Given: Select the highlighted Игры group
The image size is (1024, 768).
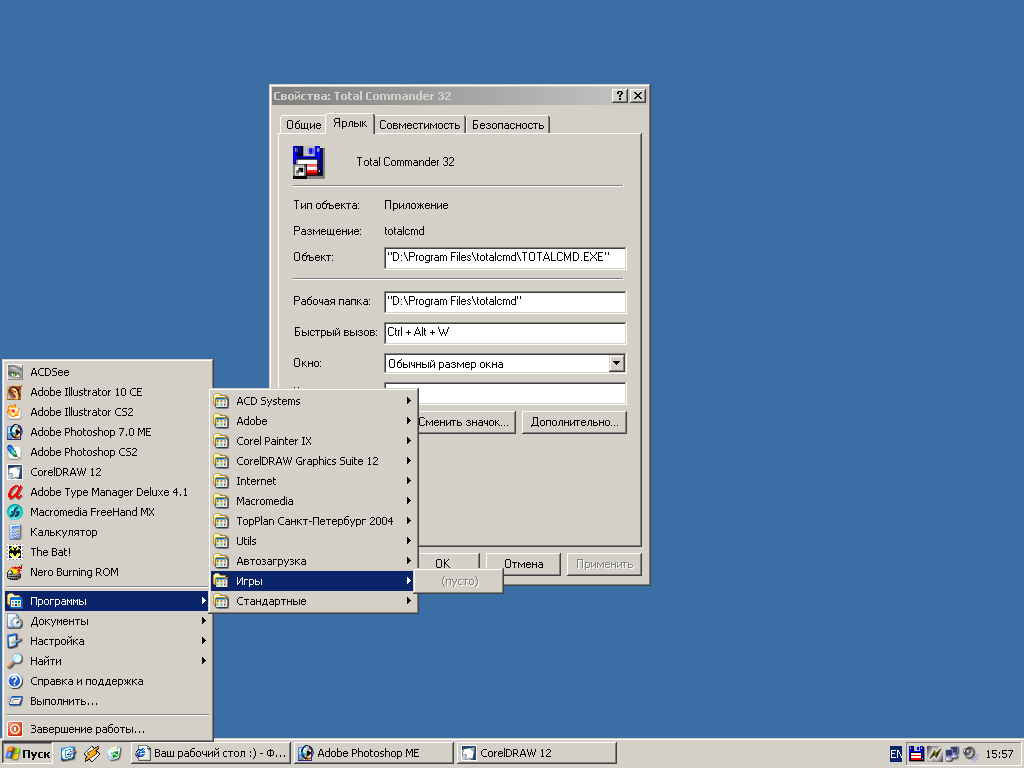Looking at the screenshot, I should point(313,581).
